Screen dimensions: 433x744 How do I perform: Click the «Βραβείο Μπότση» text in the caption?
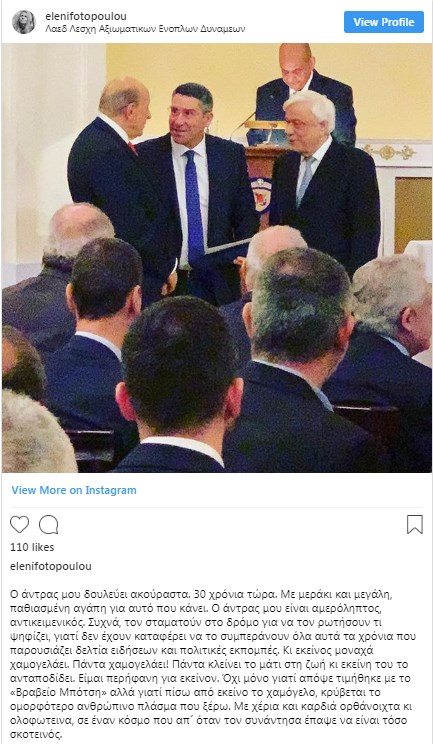pos(48,693)
